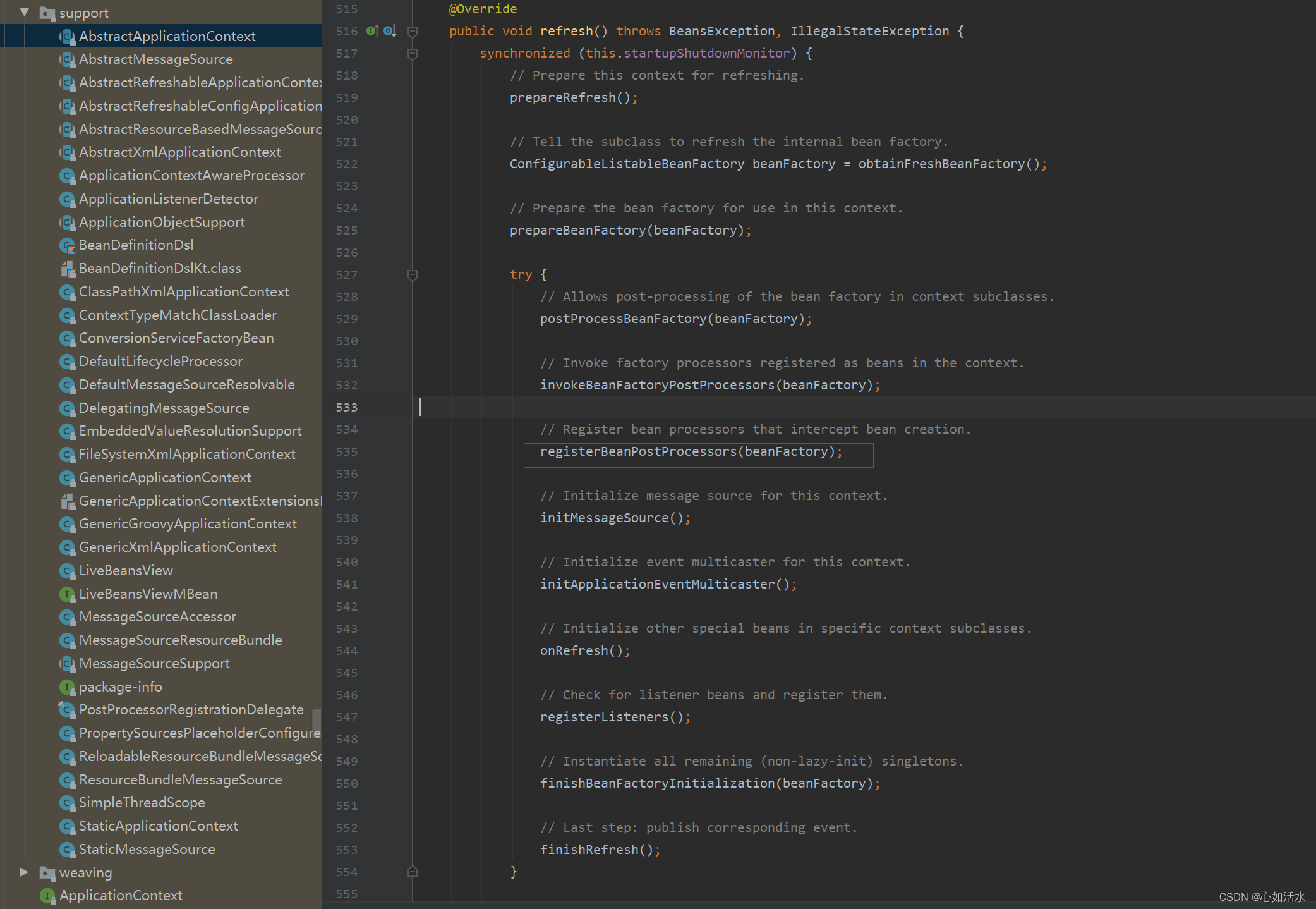Fold the refresh() method at line 516
The height and width of the screenshot is (909, 1316).
click(x=413, y=31)
